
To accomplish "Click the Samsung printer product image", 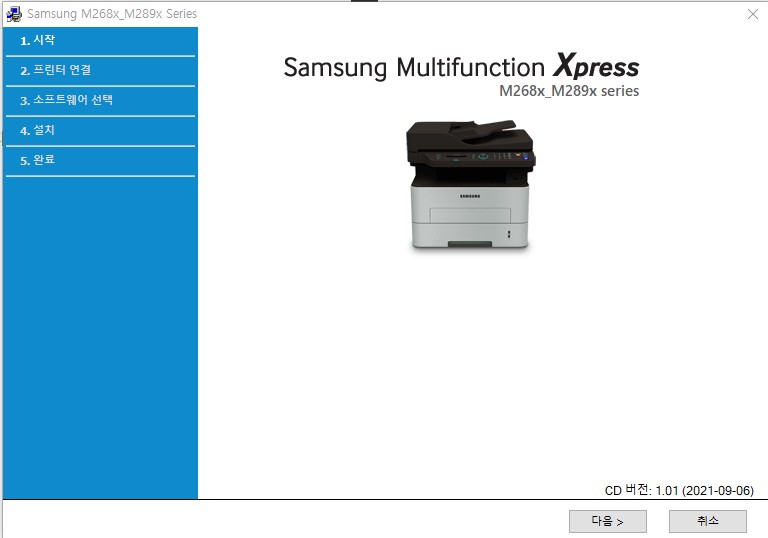I will [470, 185].
